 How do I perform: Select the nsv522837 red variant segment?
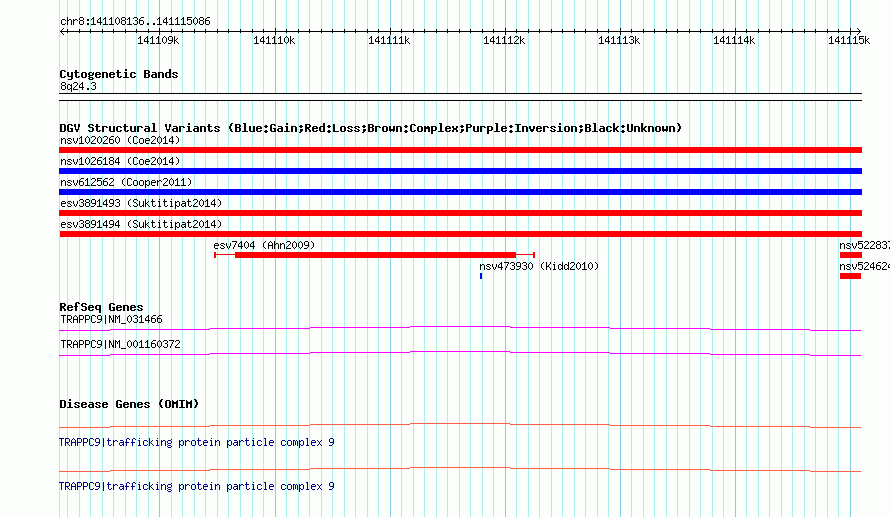(851, 255)
